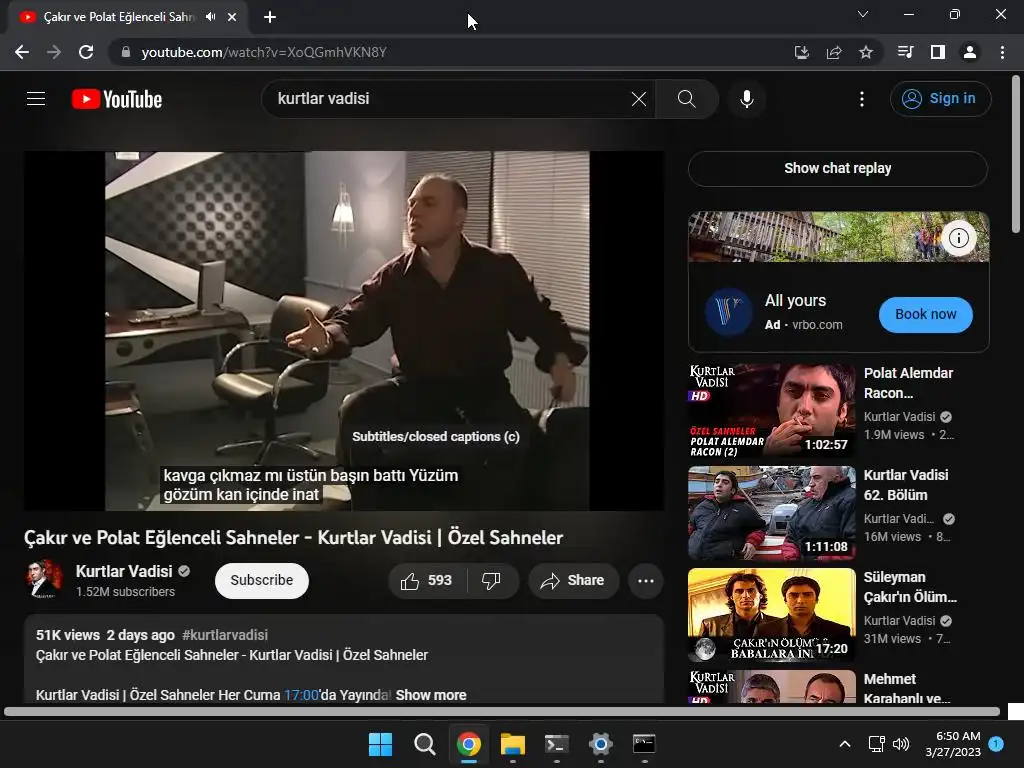Open Kurtlar Vadisi channel avatar
This screenshot has width=1024, height=768.
click(x=44, y=579)
